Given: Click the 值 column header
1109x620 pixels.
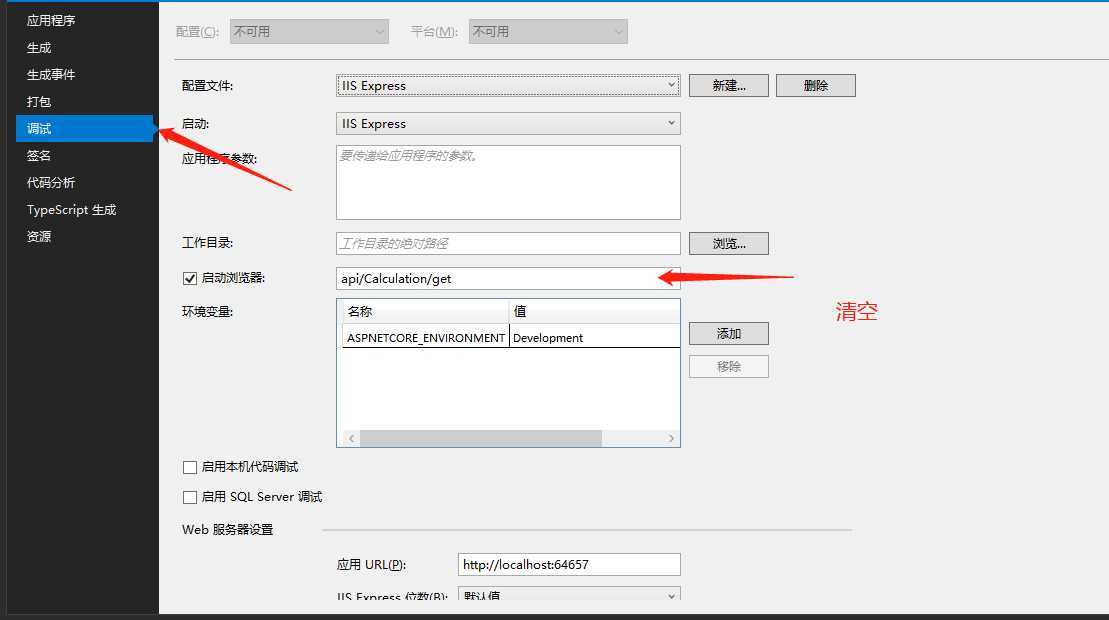Looking at the screenshot, I should (x=594, y=311).
